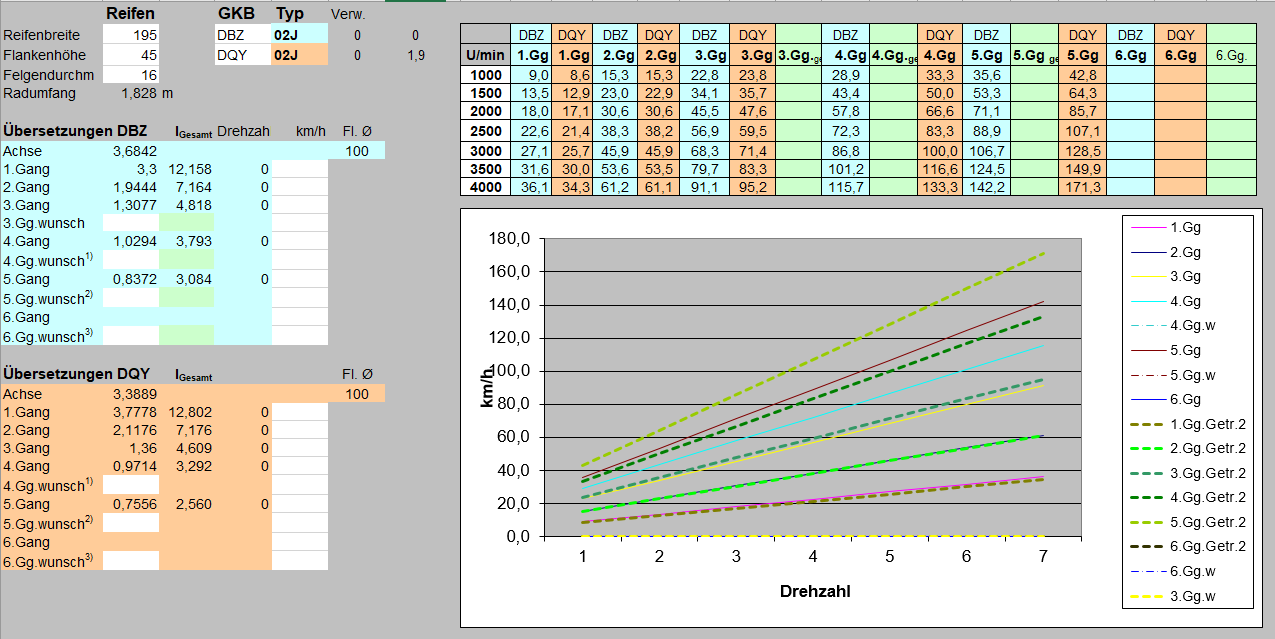This screenshot has width=1275, height=639.
Task: Click the U/min header cell in table
Action: (x=484, y=55)
